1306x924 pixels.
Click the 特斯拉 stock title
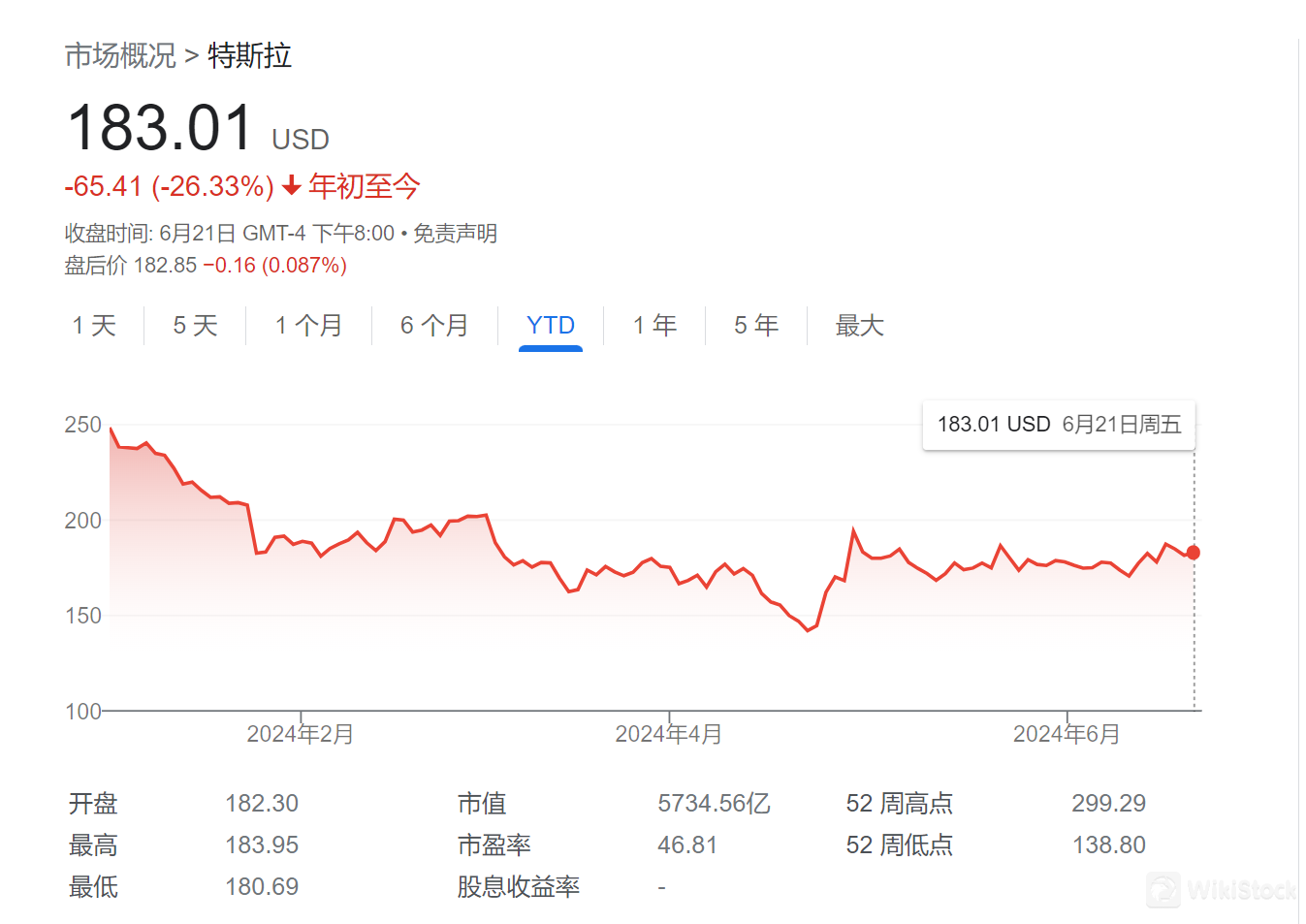249,56
